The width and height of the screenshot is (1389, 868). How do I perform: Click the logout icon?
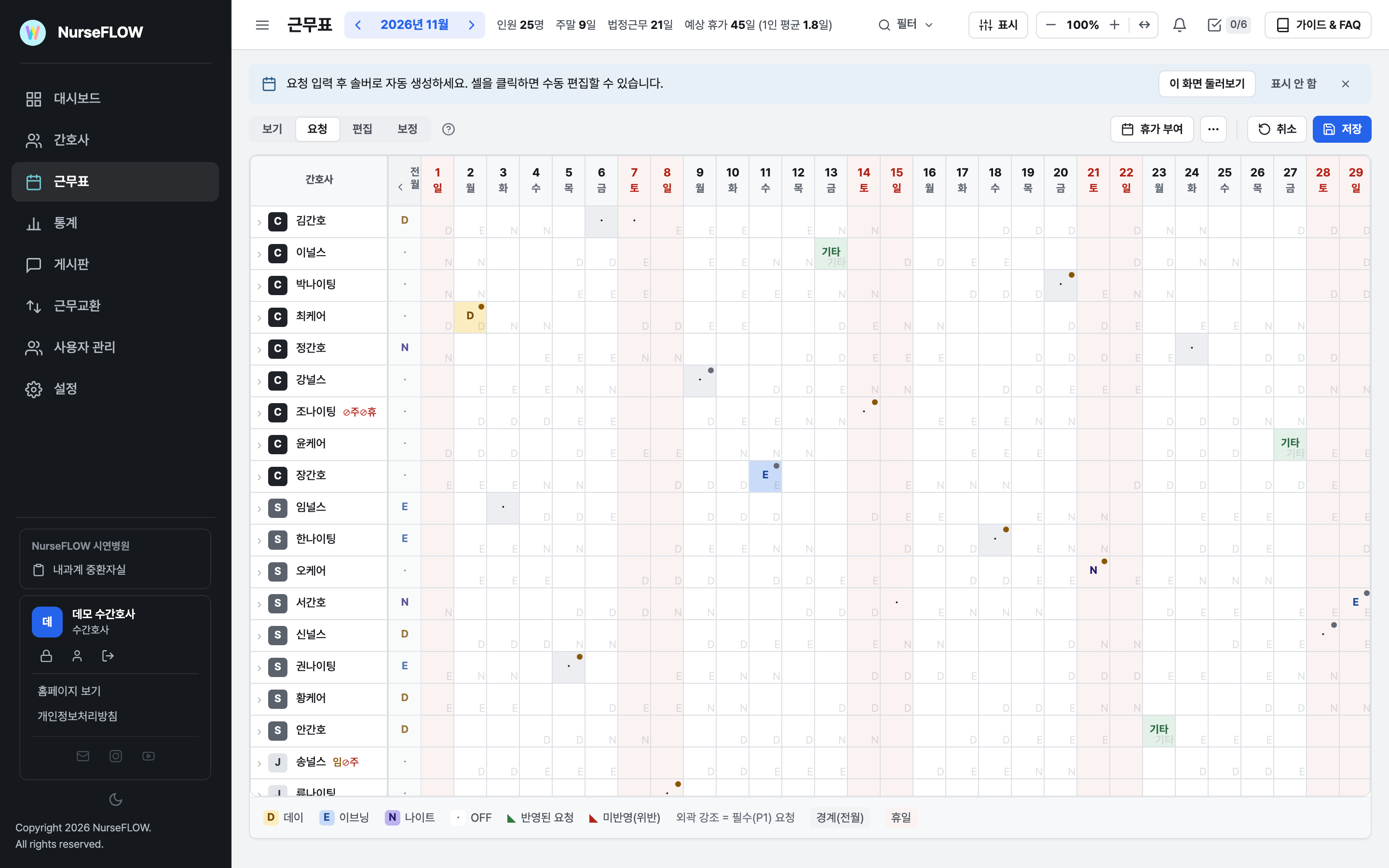coord(108,656)
